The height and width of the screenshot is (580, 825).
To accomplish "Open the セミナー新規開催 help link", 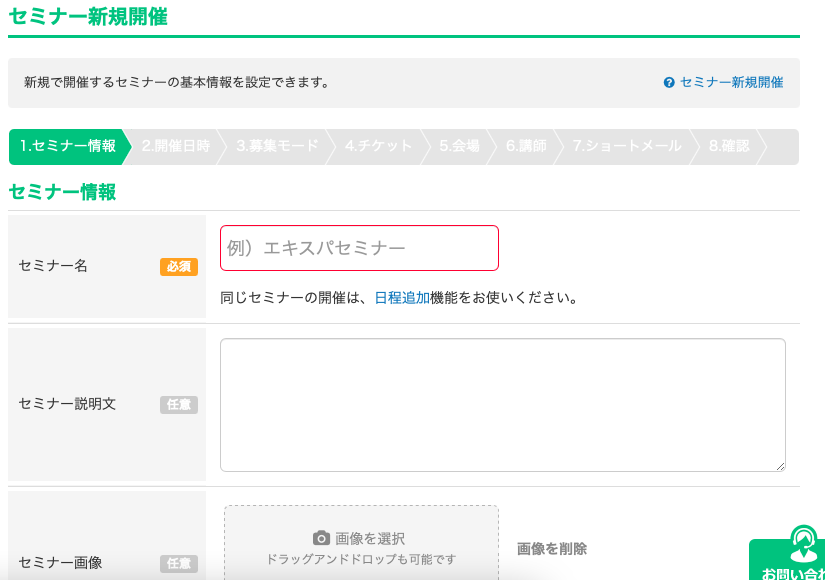I will [x=731, y=83].
